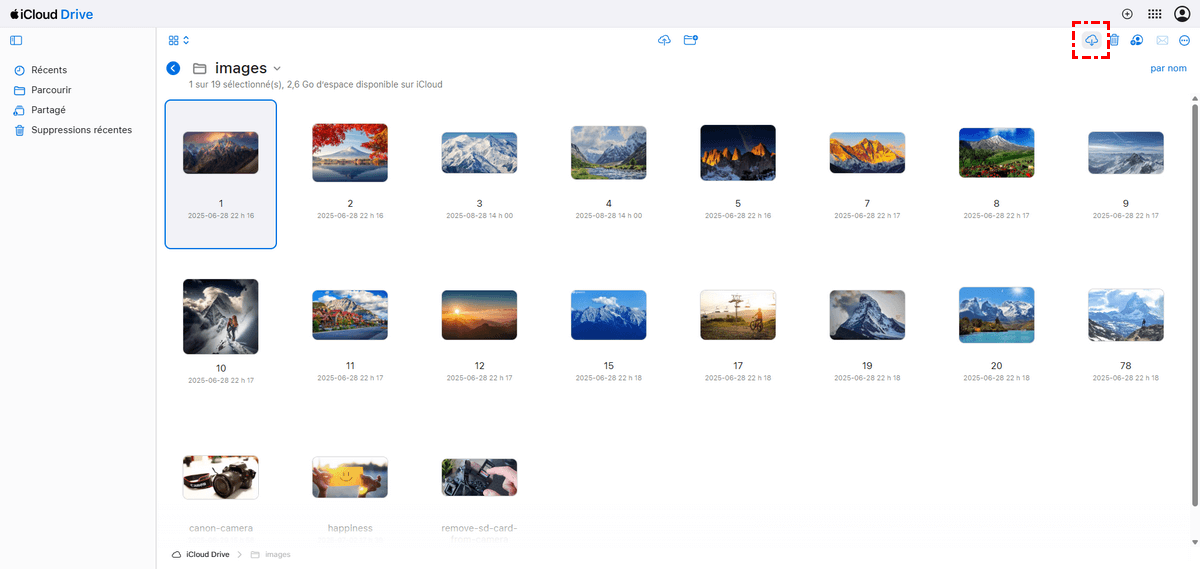Open the view mode grid dropdown
This screenshot has height=569, width=1200.
pyautogui.click(x=179, y=40)
